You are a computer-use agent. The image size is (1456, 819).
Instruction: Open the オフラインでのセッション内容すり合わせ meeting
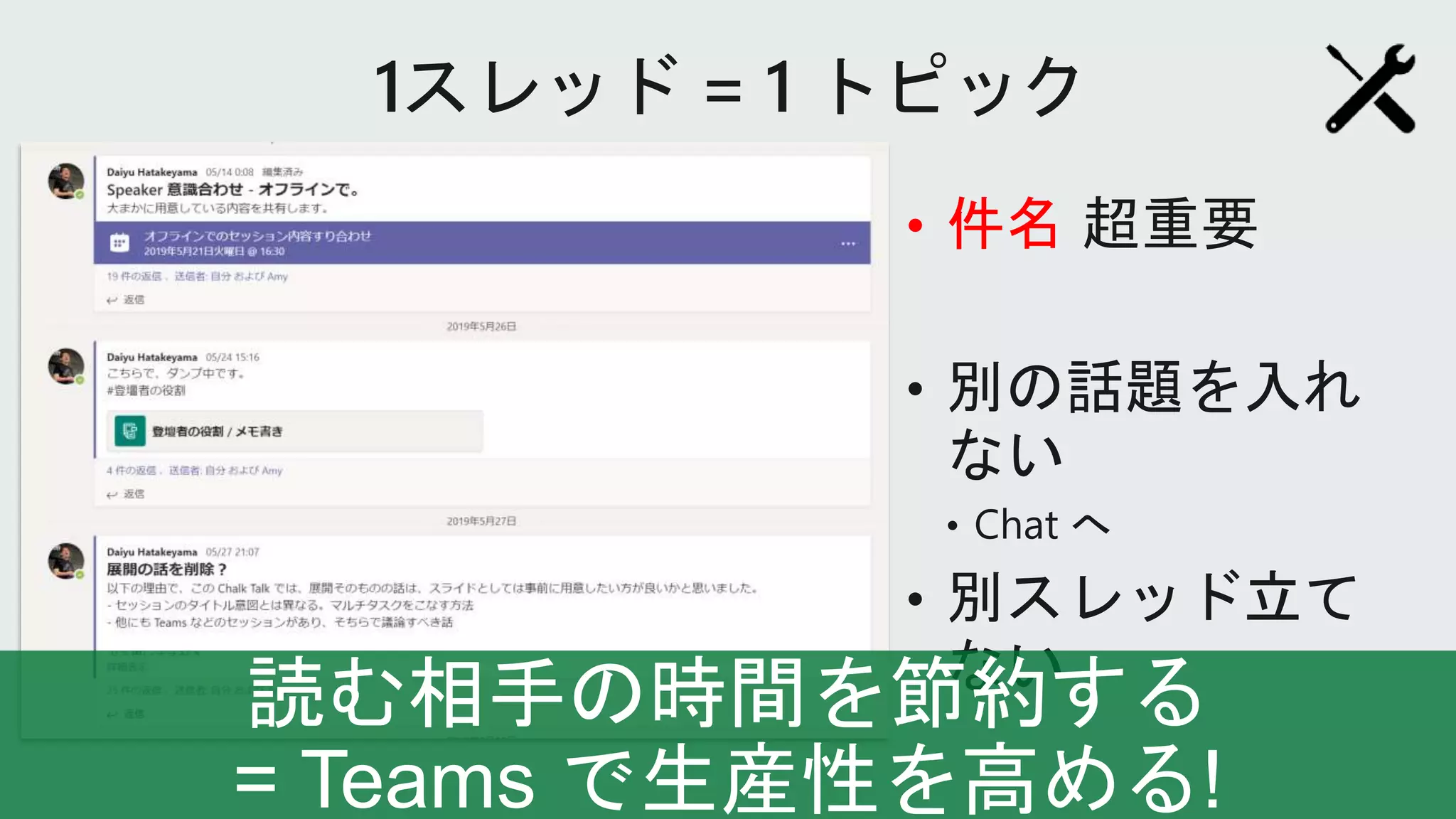[257, 236]
